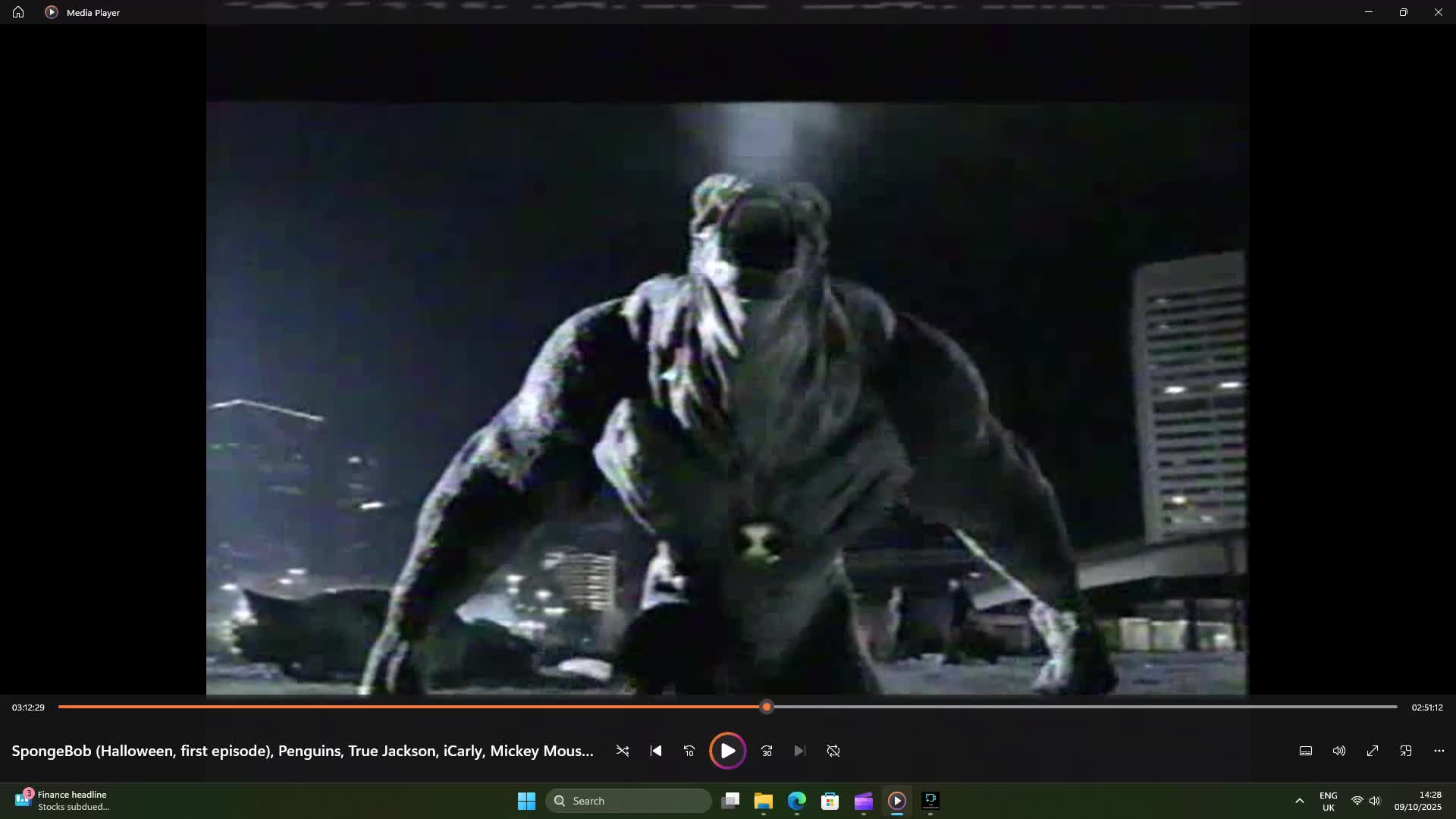This screenshot has width=1456, height=819.
Task: Skip forward 30 seconds
Action: [x=767, y=751]
